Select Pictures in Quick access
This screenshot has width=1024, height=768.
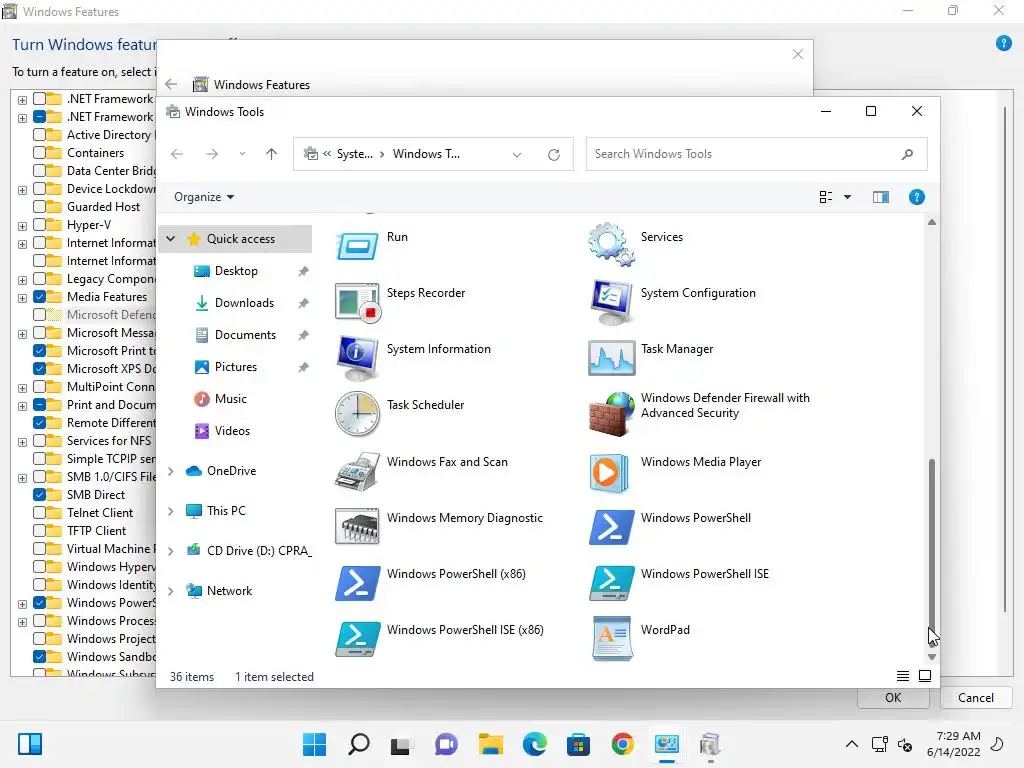pyautogui.click(x=236, y=367)
